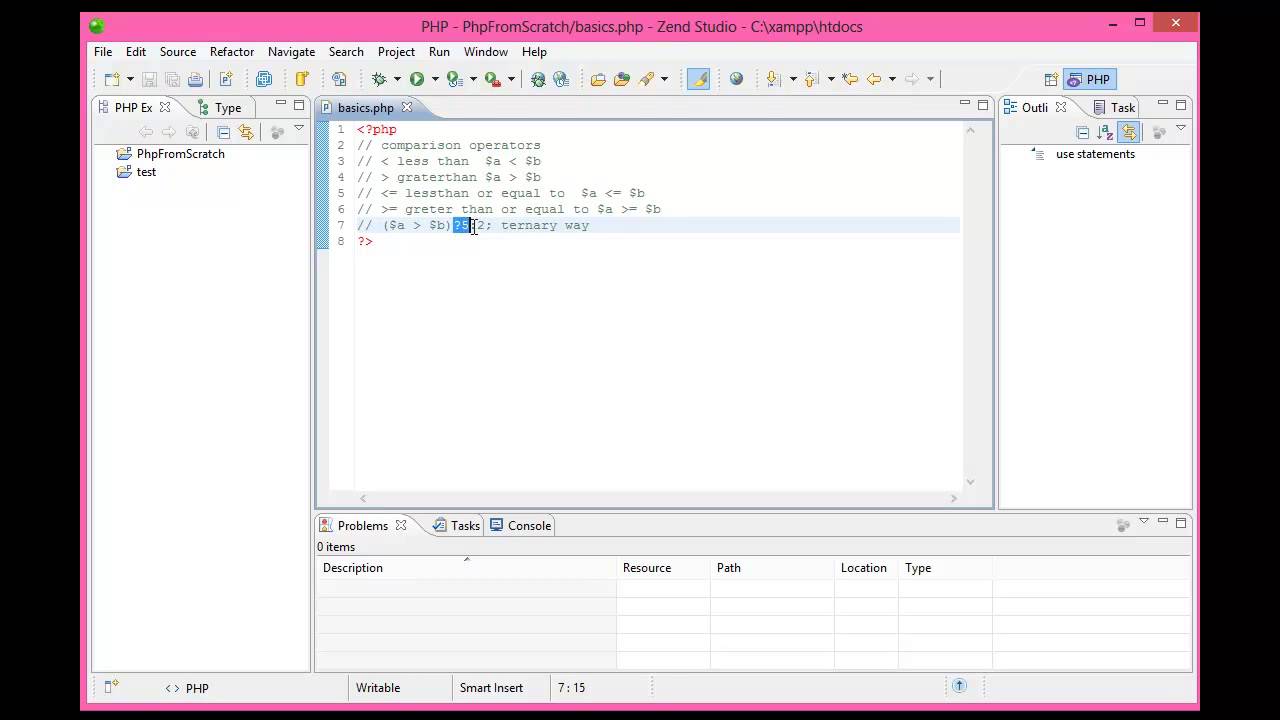Maximize the Problems panel
This screenshot has height=720, width=1280.
coord(1181,523)
